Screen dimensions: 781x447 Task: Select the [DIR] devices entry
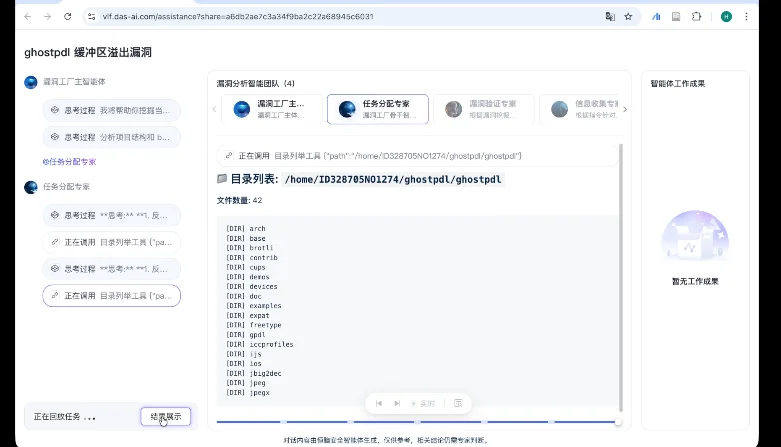tap(252, 287)
